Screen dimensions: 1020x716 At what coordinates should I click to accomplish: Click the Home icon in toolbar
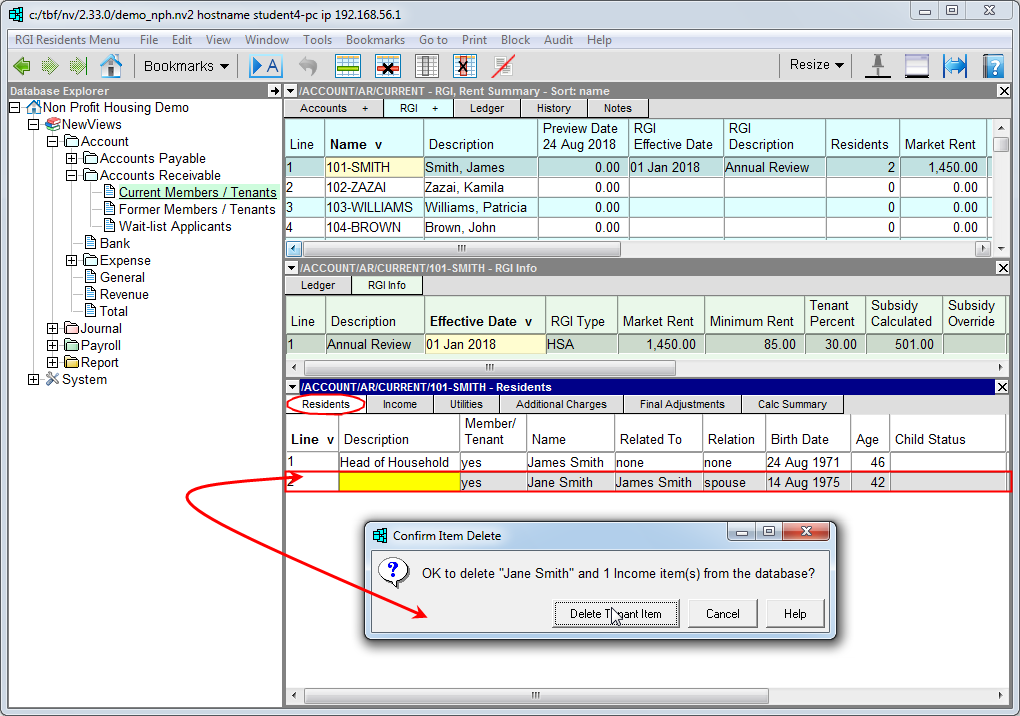pyautogui.click(x=111, y=66)
